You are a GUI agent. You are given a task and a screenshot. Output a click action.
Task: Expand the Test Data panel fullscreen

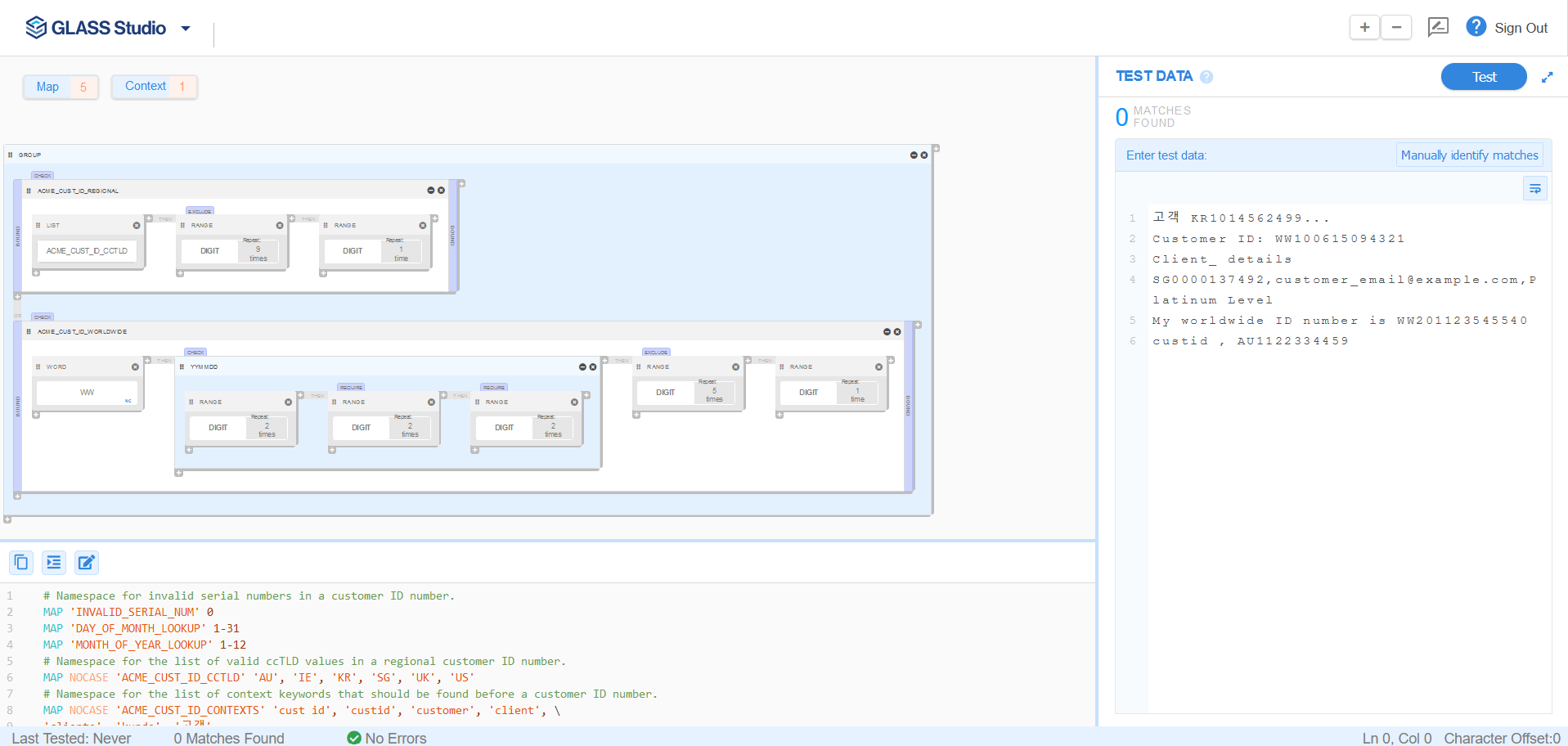tap(1548, 77)
